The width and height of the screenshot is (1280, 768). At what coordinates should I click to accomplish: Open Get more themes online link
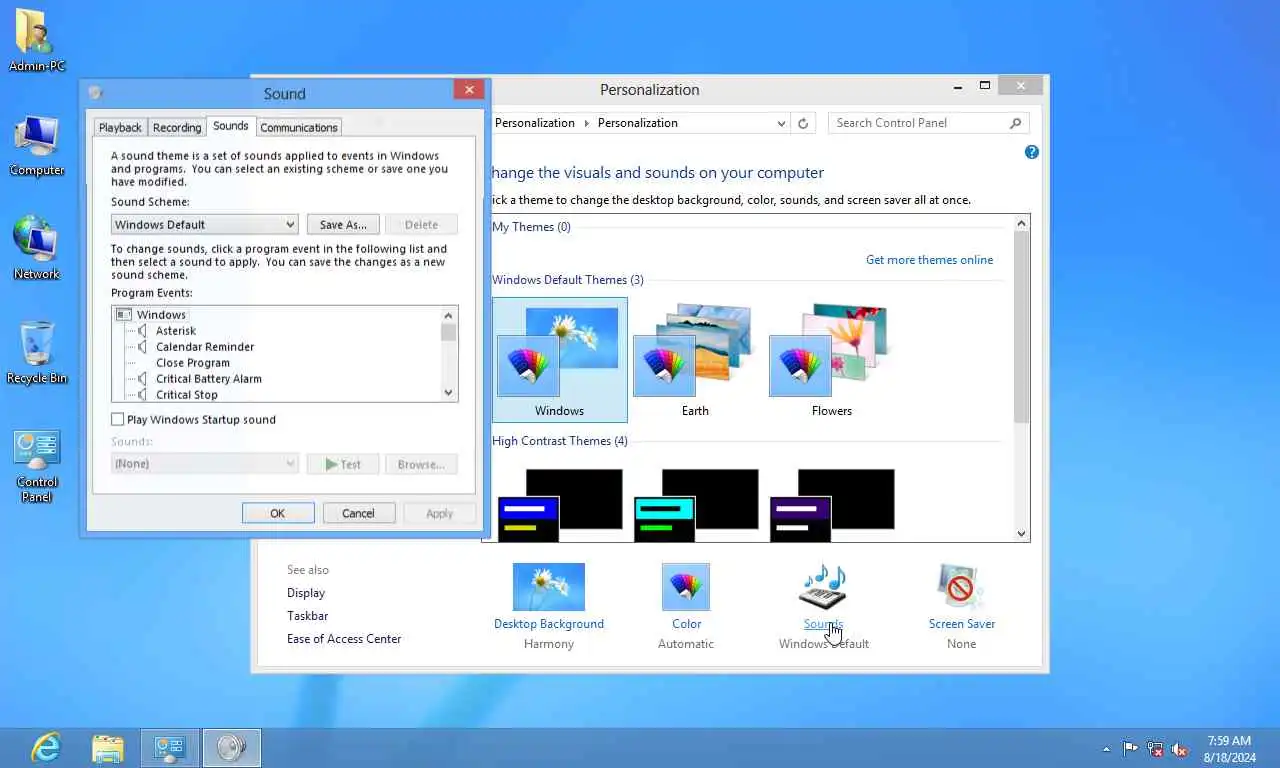click(929, 260)
